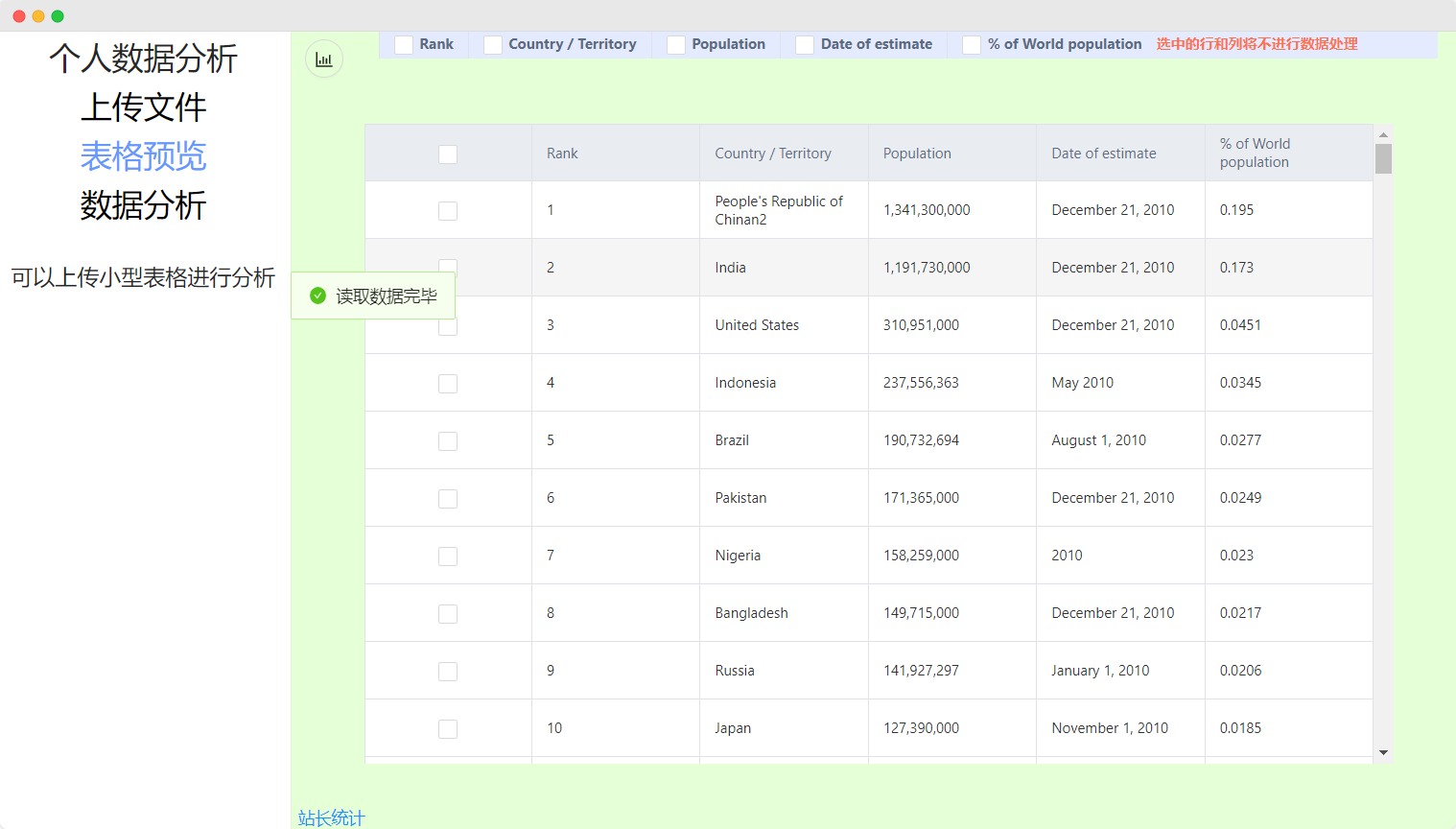Click the Indonesia cell
Screen dimensions: 1456x829
tap(785, 383)
